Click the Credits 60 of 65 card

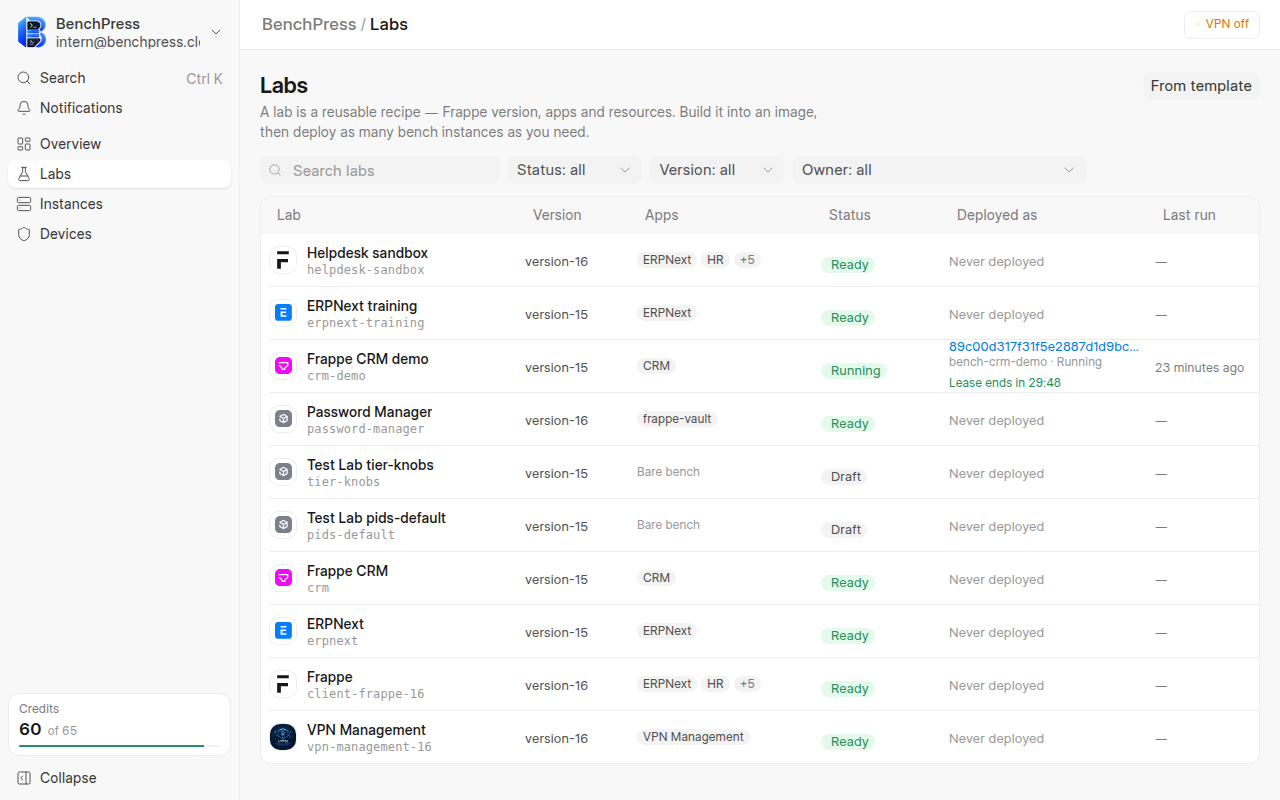click(x=120, y=725)
